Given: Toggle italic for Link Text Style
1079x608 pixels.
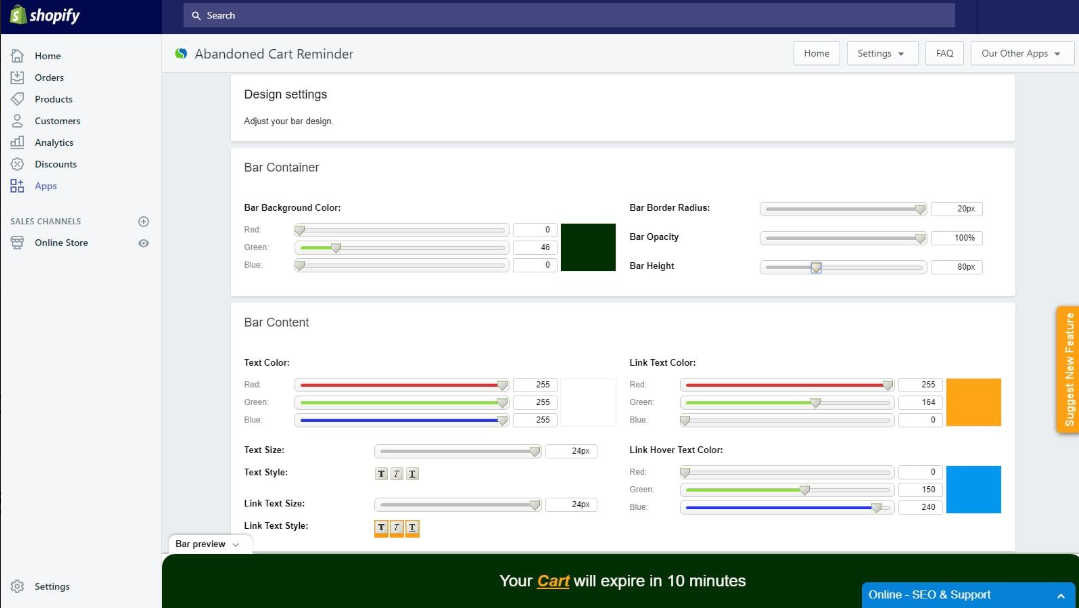Looking at the screenshot, I should 396,528.
